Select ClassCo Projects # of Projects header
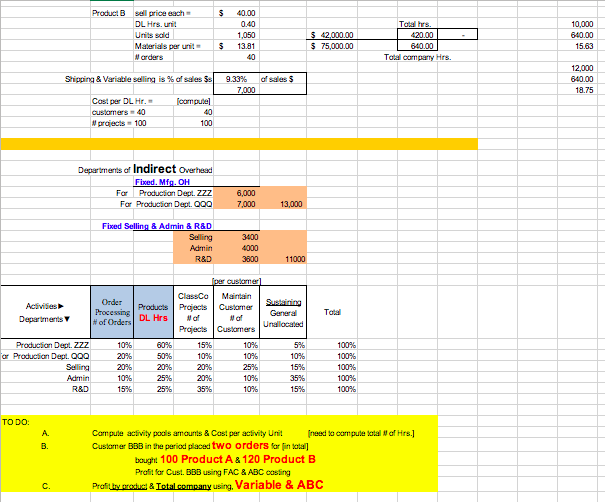This screenshot has height=502, width=605. coord(193,312)
